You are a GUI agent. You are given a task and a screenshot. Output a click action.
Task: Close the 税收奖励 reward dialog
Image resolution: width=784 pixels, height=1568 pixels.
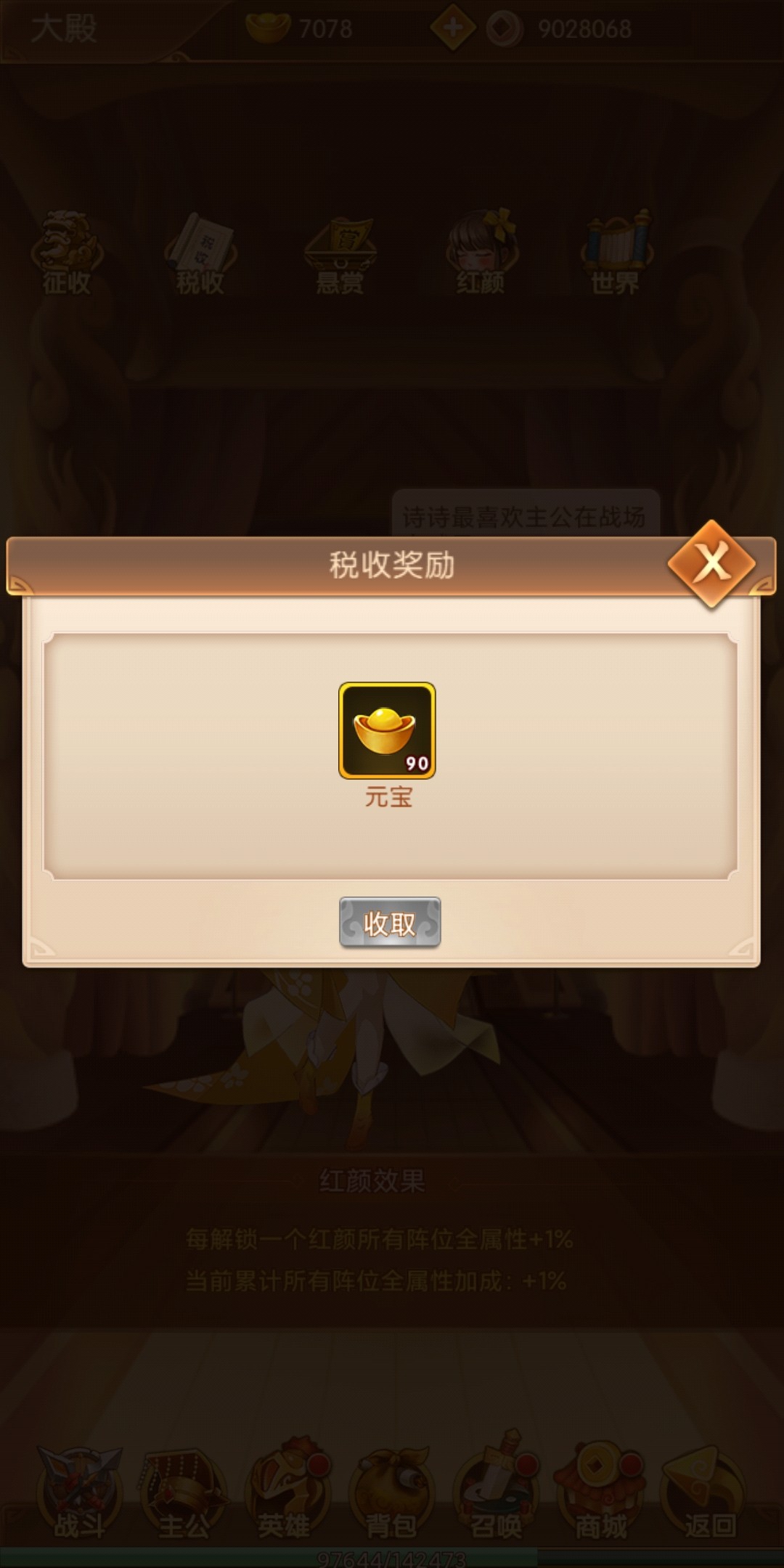(x=712, y=563)
